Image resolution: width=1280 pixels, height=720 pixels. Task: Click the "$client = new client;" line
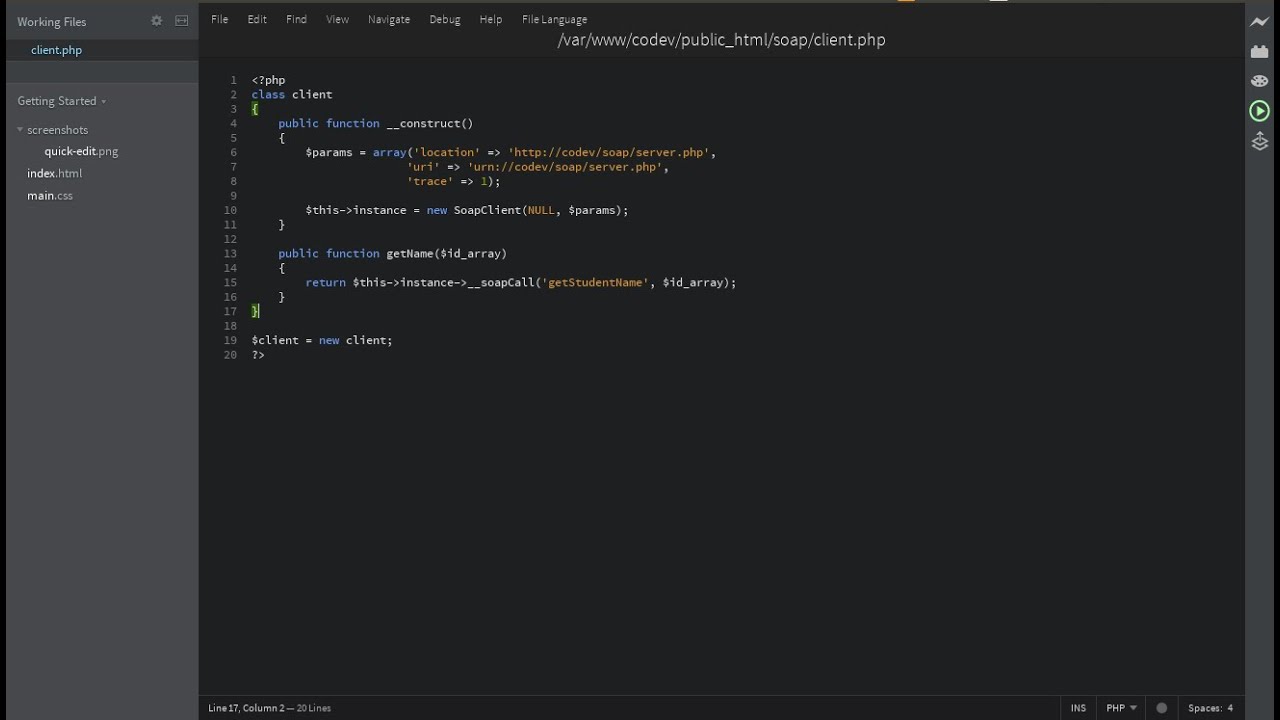pos(322,341)
